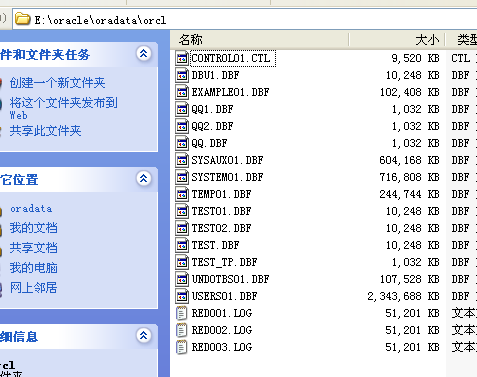Screen dimensions: 477x377
Task: Open 我的电脑 link
Action: [33, 268]
